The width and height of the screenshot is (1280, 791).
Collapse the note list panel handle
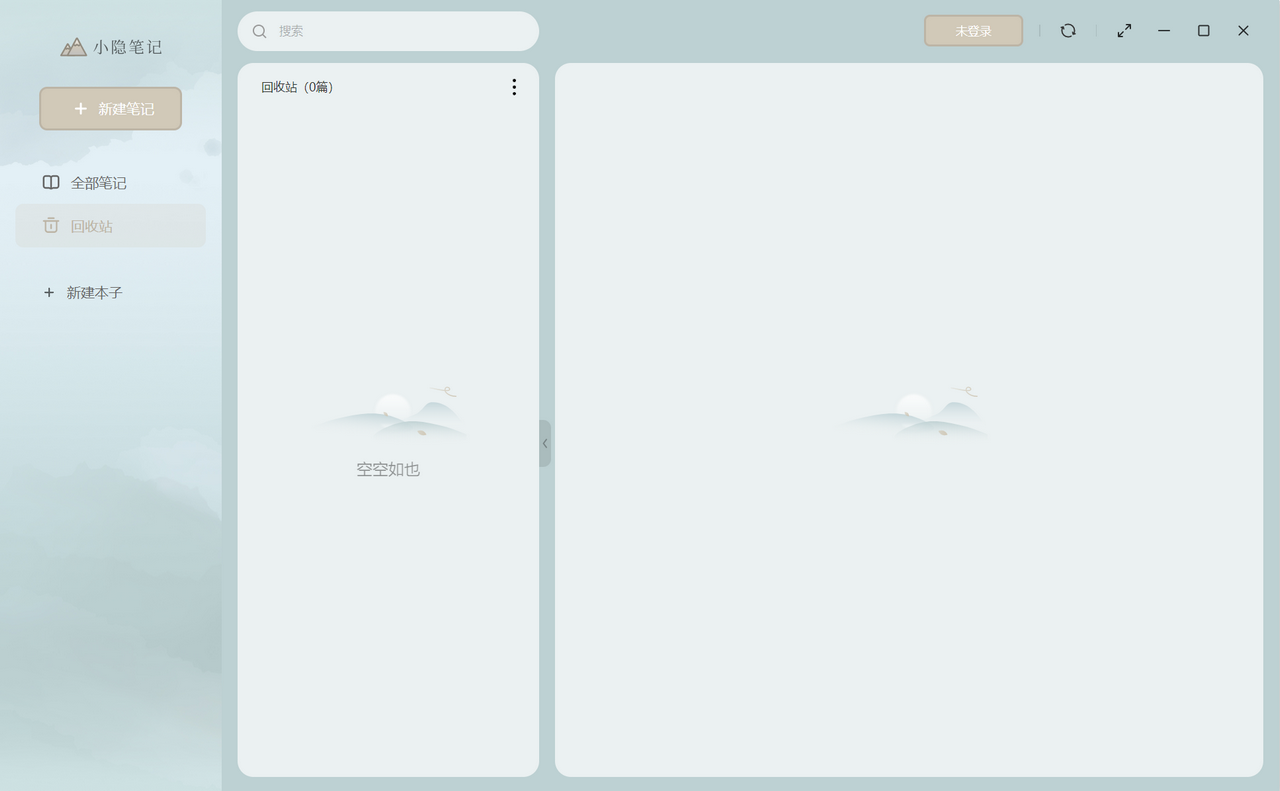(545, 443)
